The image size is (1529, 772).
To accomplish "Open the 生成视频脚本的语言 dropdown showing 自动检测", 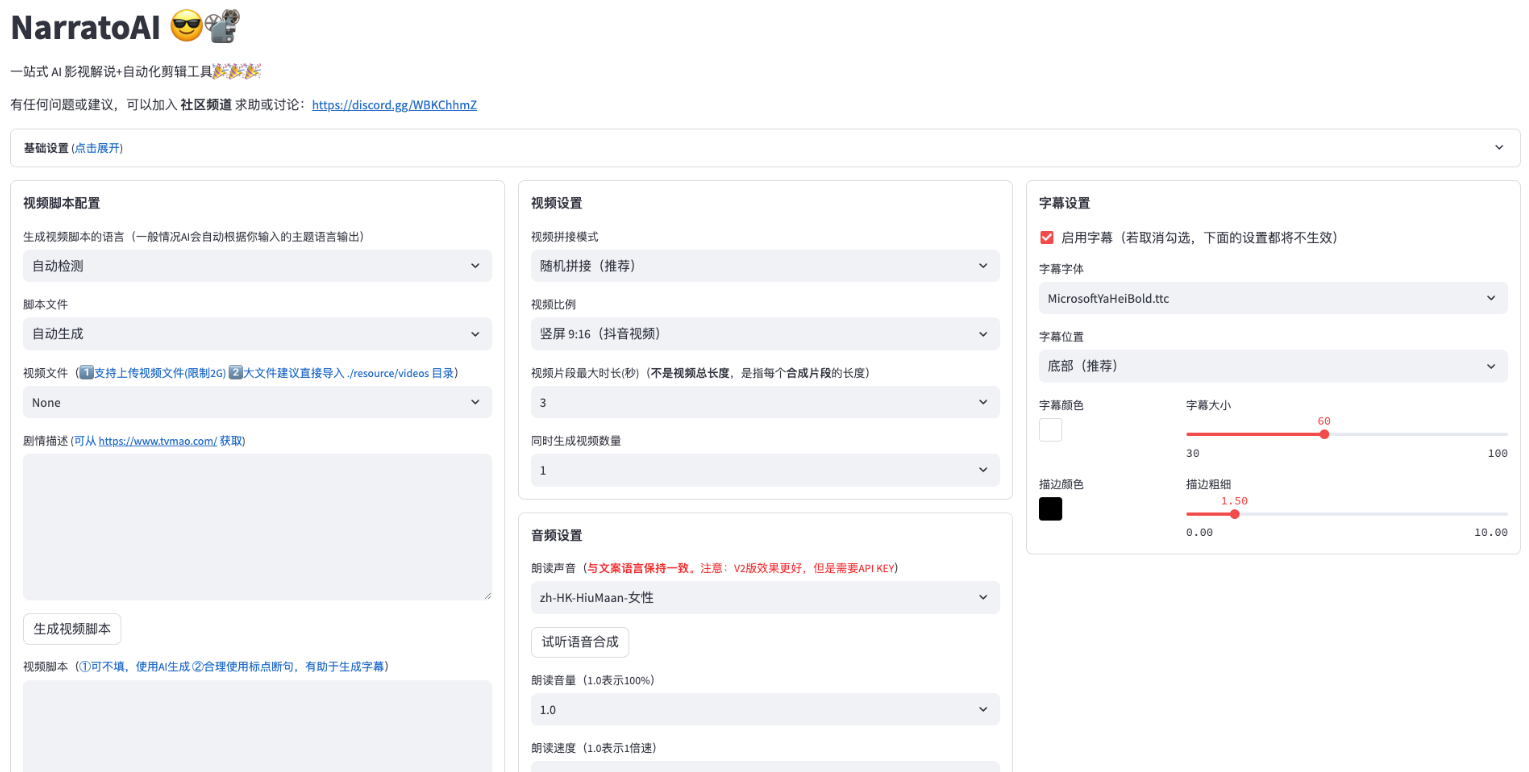I will pyautogui.click(x=257, y=266).
